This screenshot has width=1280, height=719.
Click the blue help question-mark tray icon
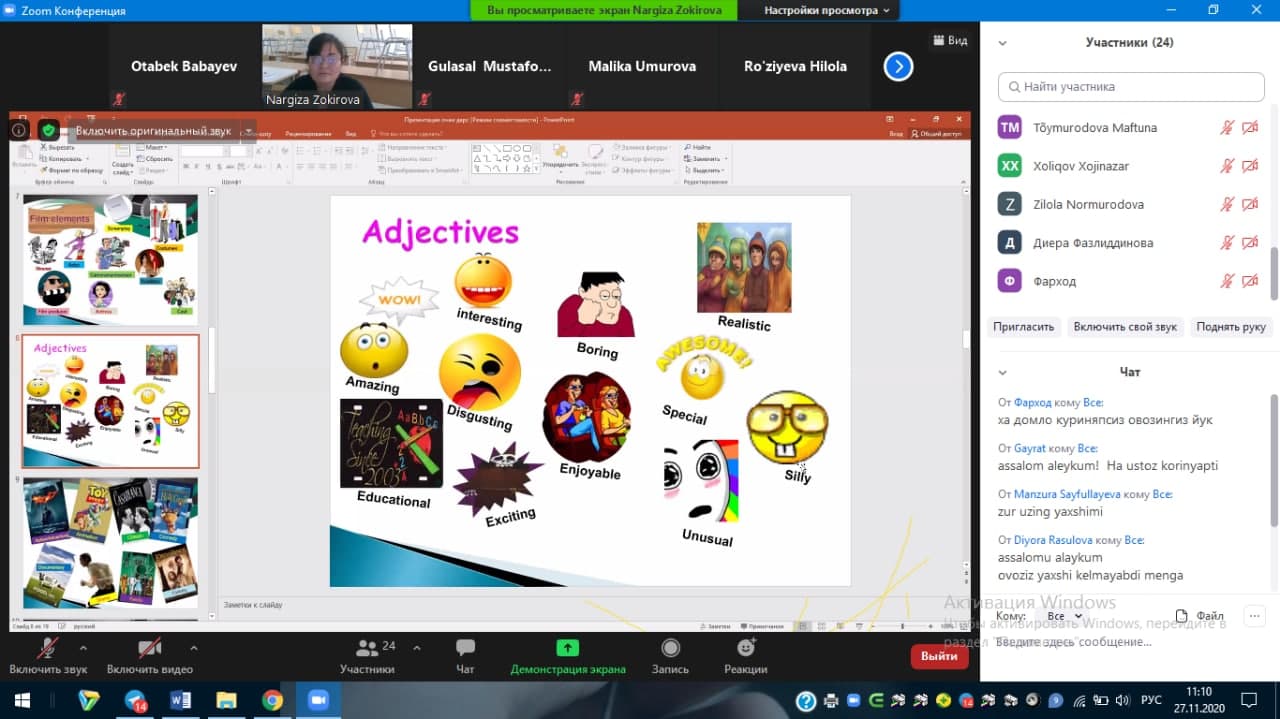pyautogui.click(x=806, y=701)
